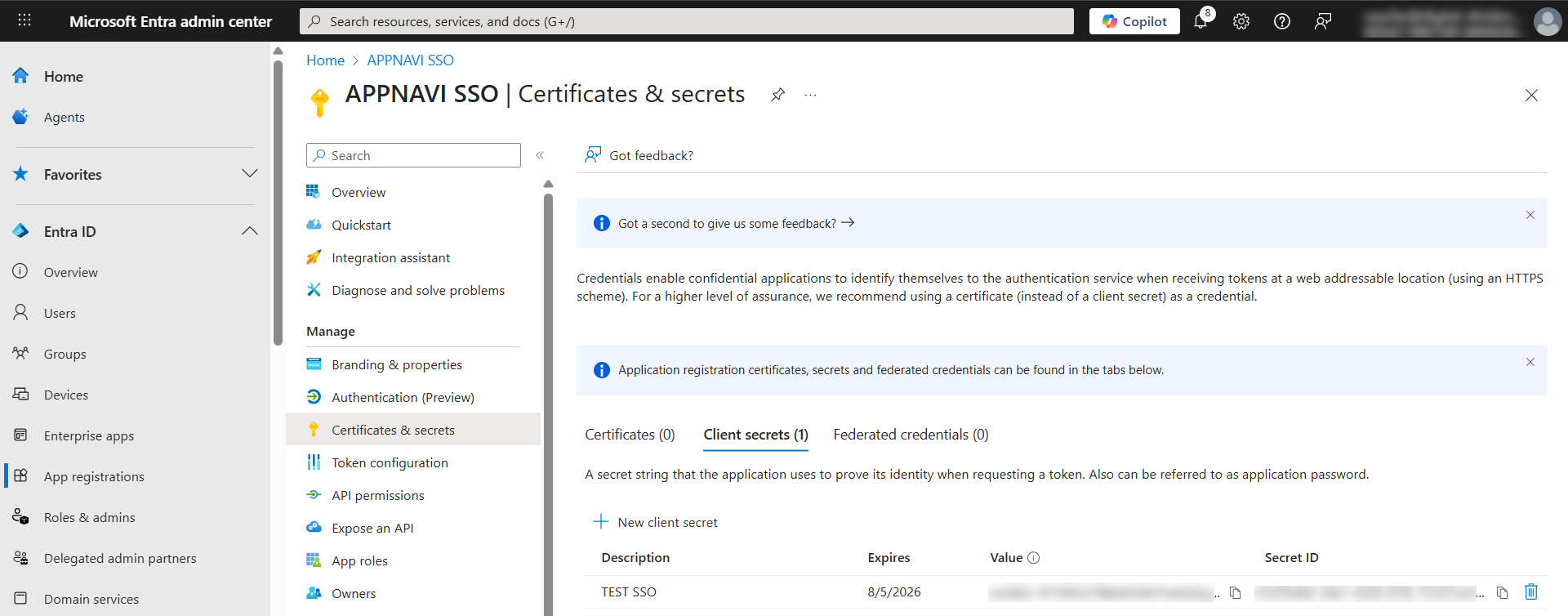Open Domain services

coord(91,599)
